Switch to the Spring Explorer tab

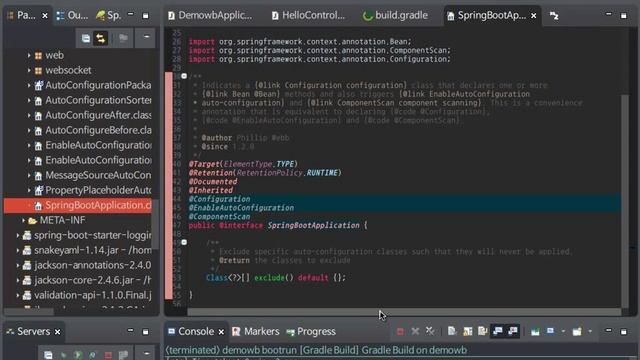[109, 16]
